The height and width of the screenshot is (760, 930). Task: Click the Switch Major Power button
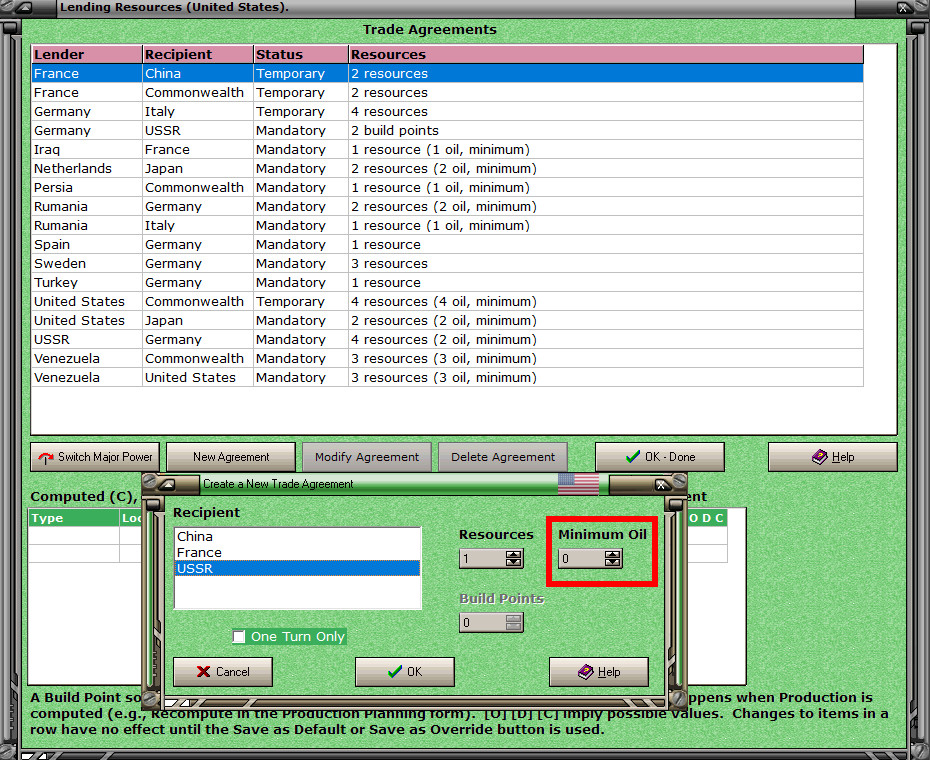[95, 457]
